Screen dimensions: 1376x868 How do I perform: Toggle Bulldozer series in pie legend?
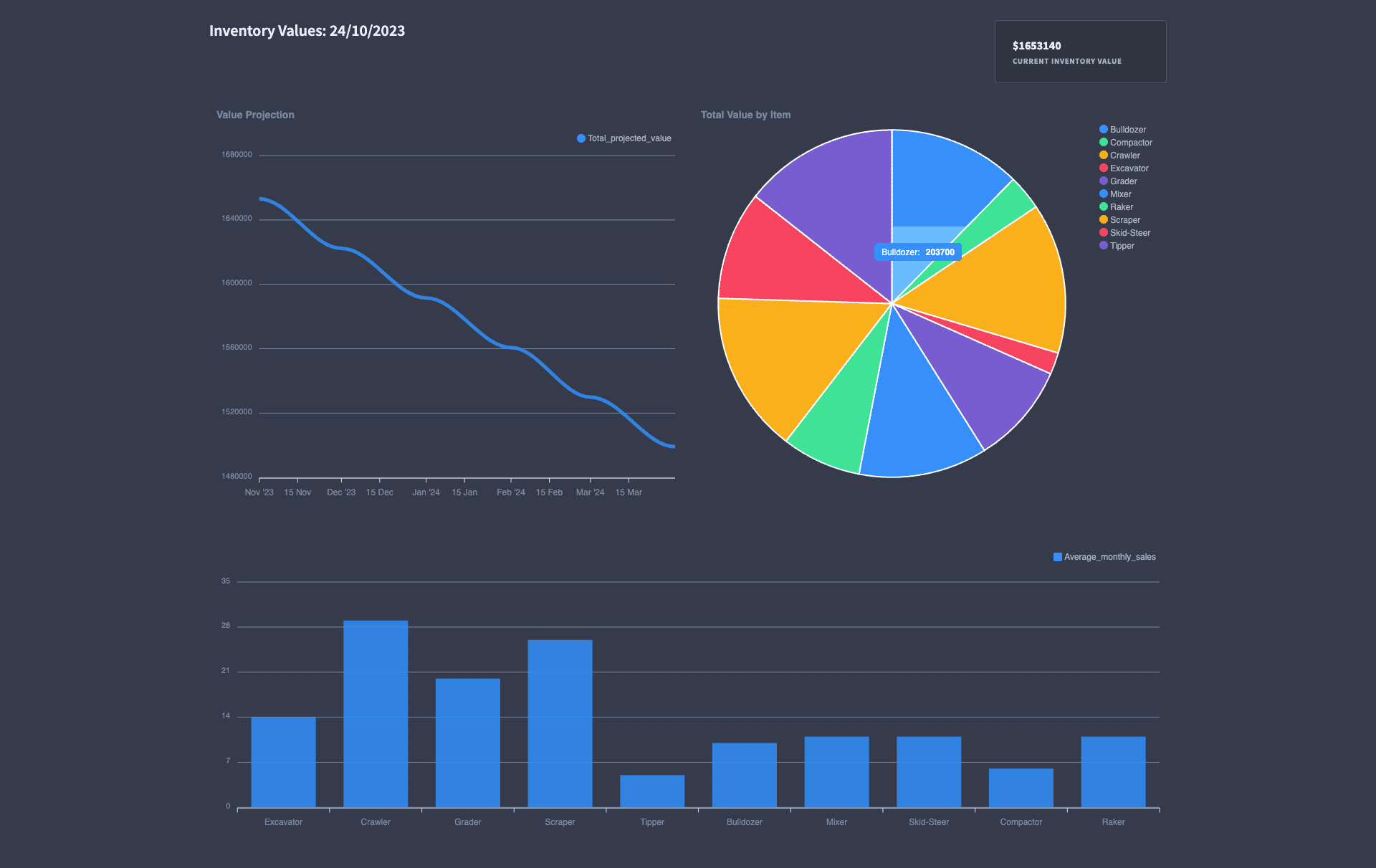1122,130
